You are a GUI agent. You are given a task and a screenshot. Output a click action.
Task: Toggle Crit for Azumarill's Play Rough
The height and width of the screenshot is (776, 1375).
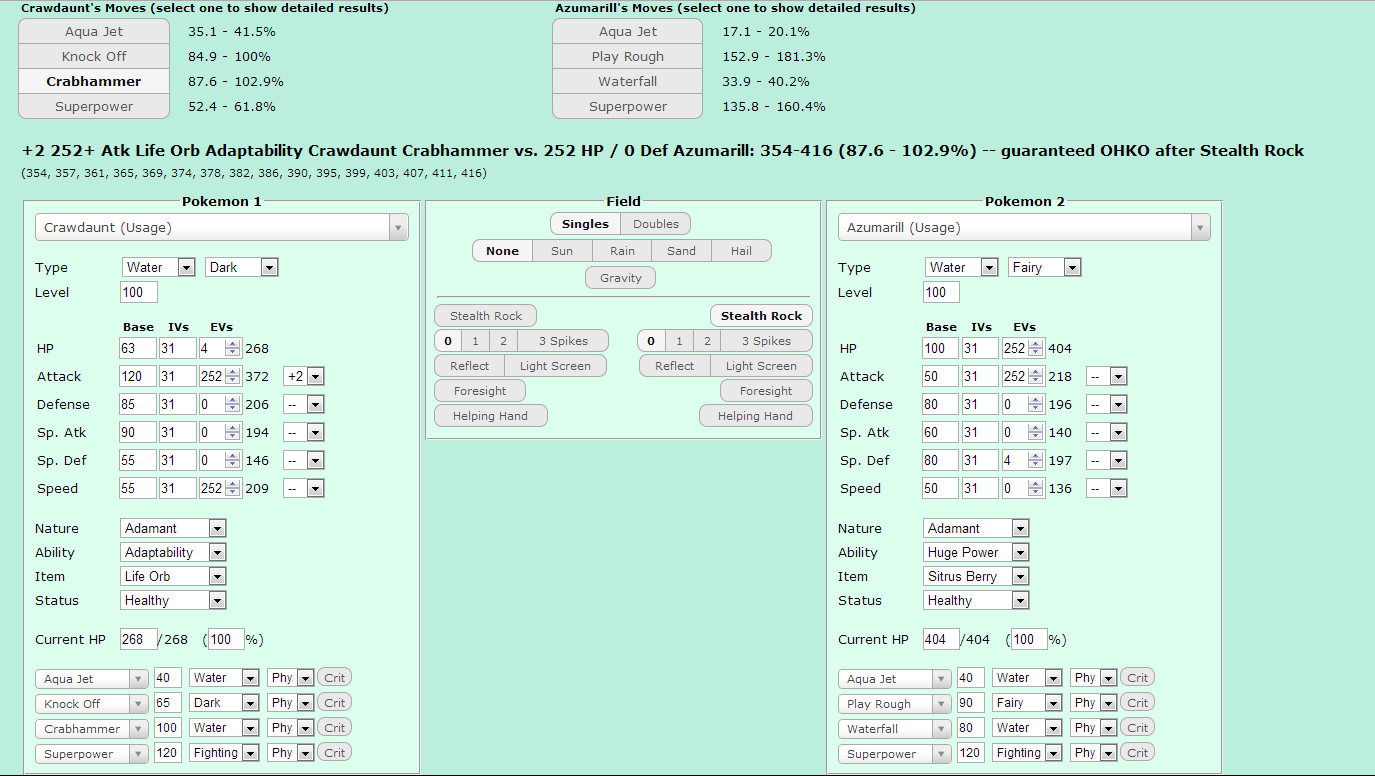click(x=1137, y=702)
